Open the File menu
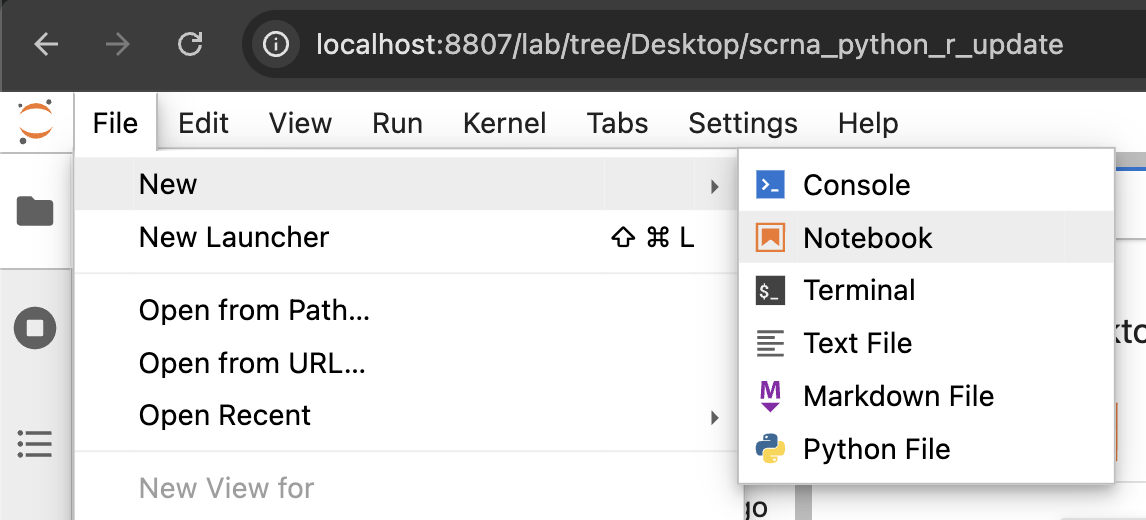 click(x=115, y=123)
